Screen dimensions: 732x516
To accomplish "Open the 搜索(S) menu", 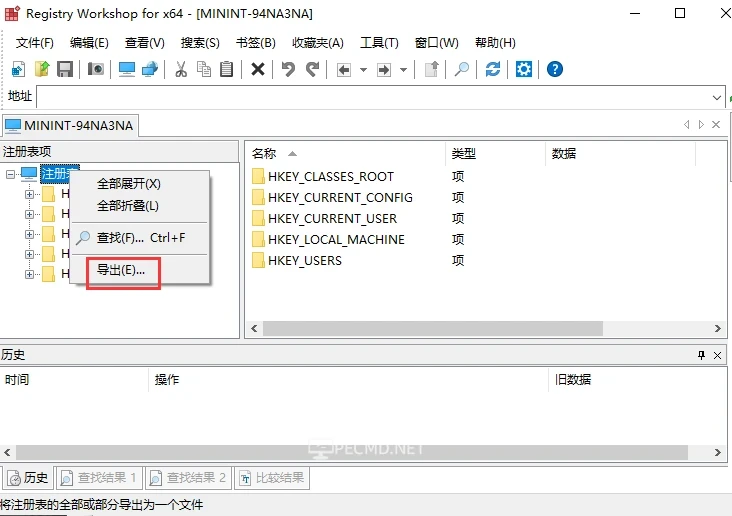I will tap(200, 43).
